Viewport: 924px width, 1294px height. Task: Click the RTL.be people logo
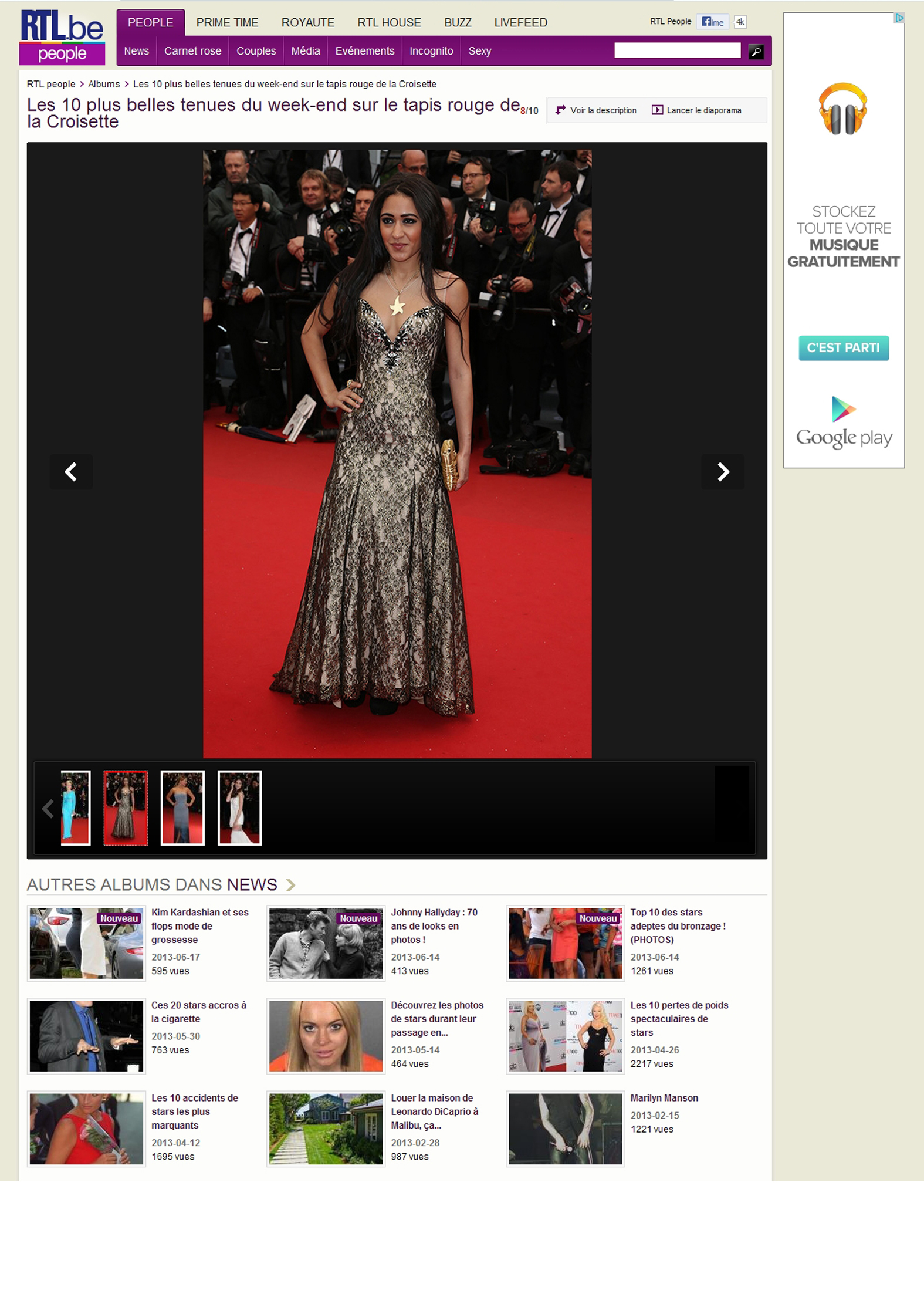pos(62,37)
